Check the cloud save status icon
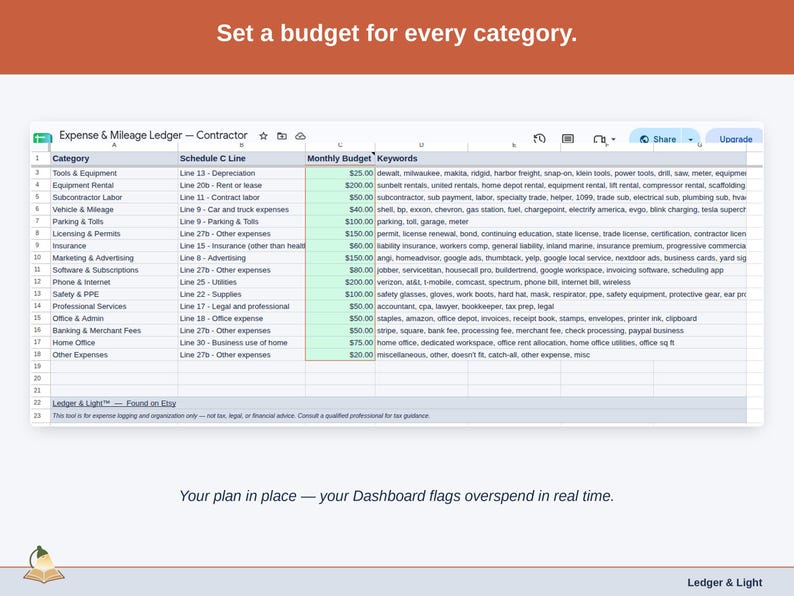The width and height of the screenshot is (794, 596). point(300,136)
